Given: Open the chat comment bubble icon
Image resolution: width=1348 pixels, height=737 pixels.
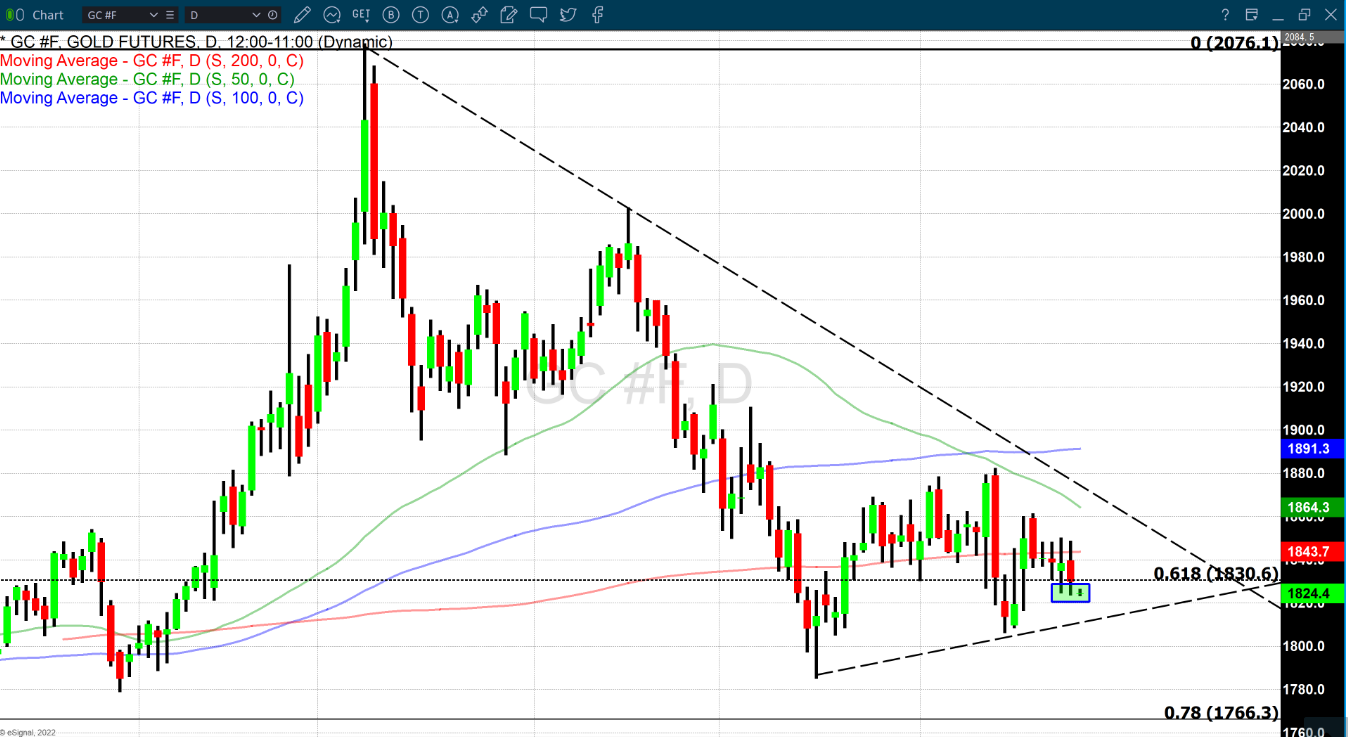Looking at the screenshot, I should (539, 15).
